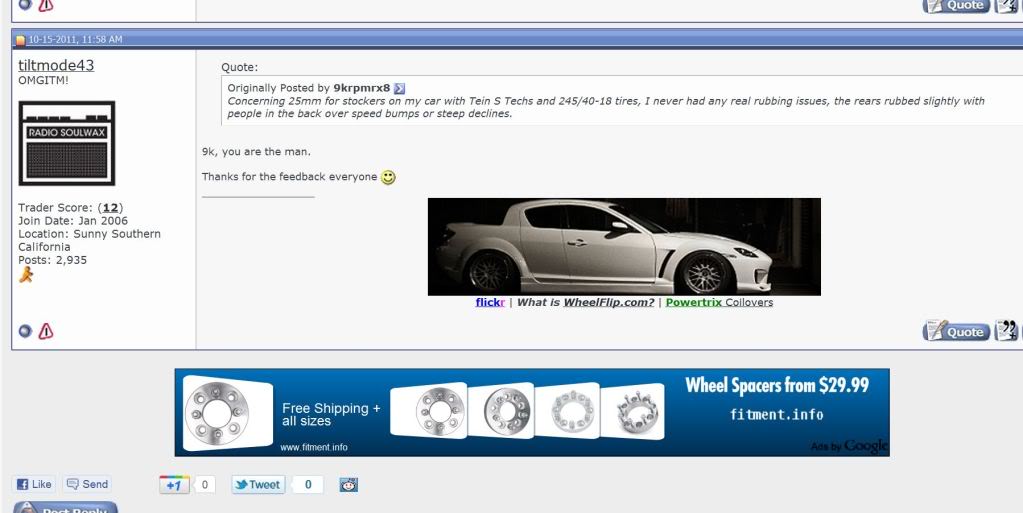Click the Facebook Like button
Image resolution: width=1023 pixels, height=513 pixels.
(34, 484)
